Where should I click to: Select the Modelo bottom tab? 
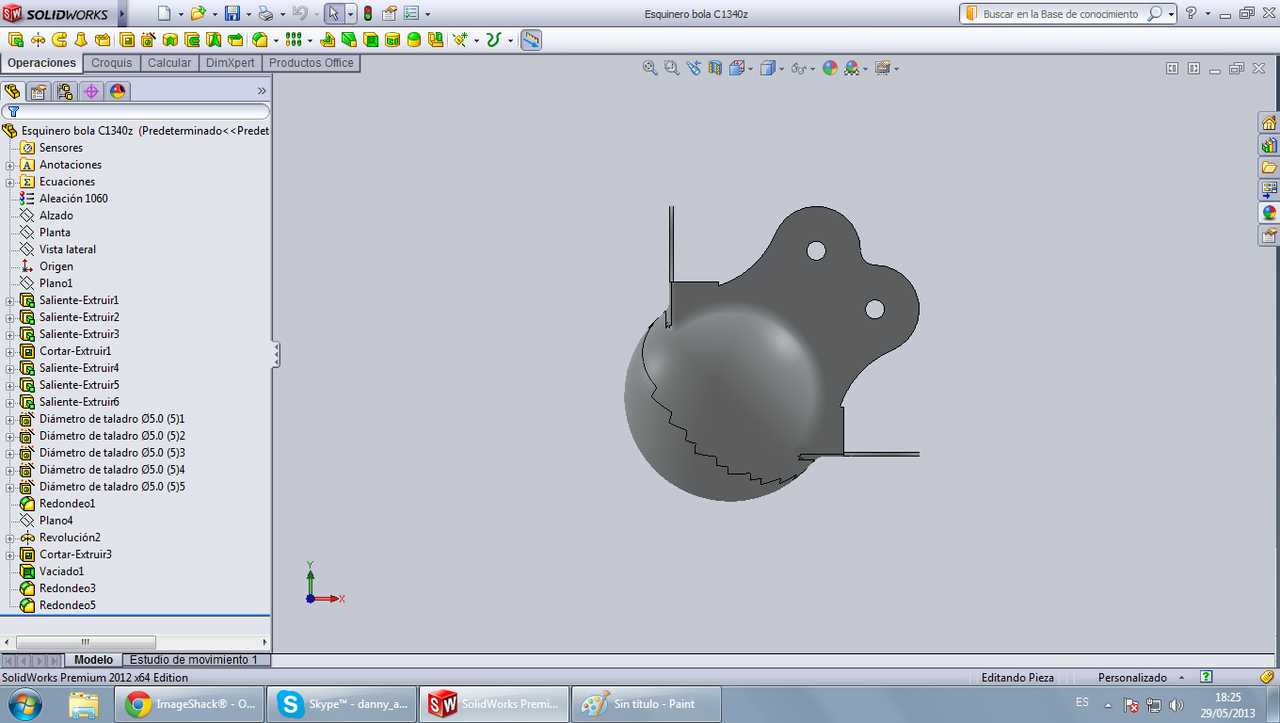[x=93, y=660]
